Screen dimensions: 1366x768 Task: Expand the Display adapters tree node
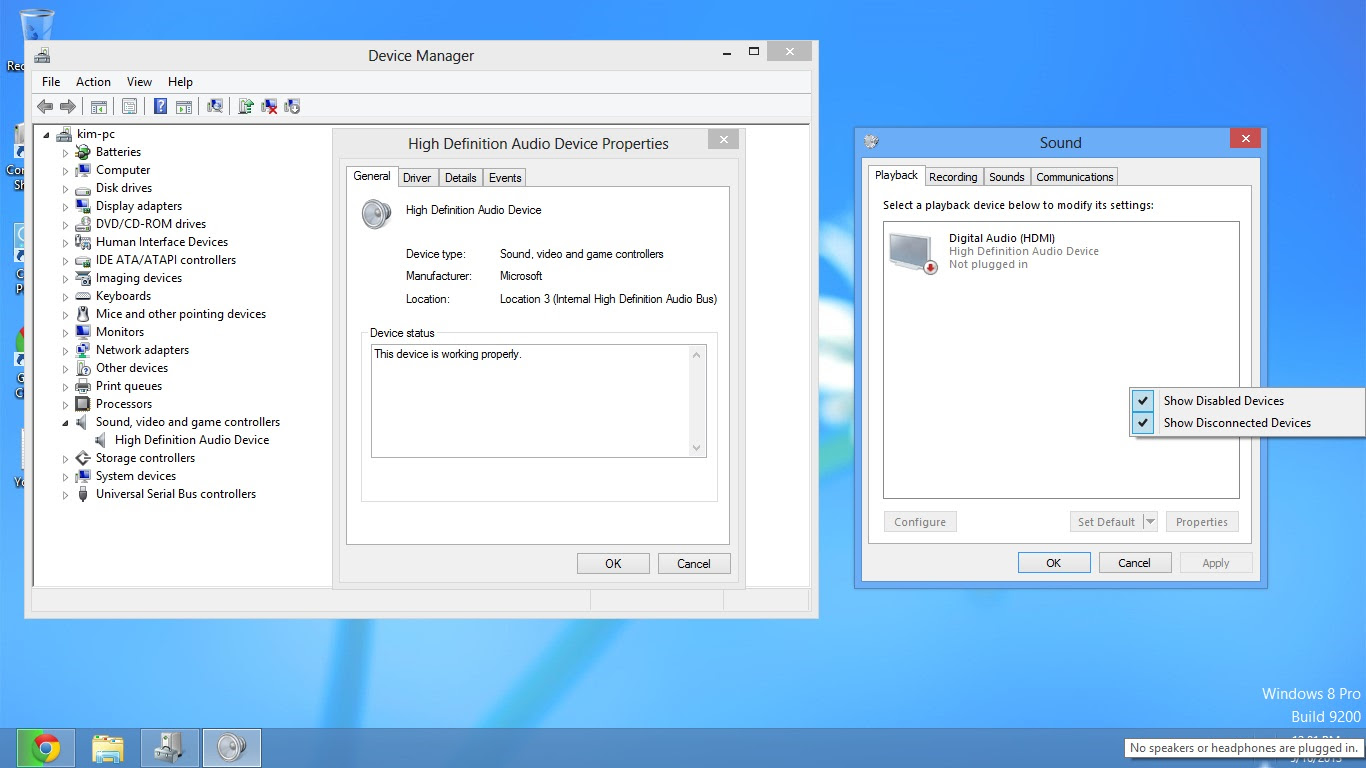click(66, 207)
